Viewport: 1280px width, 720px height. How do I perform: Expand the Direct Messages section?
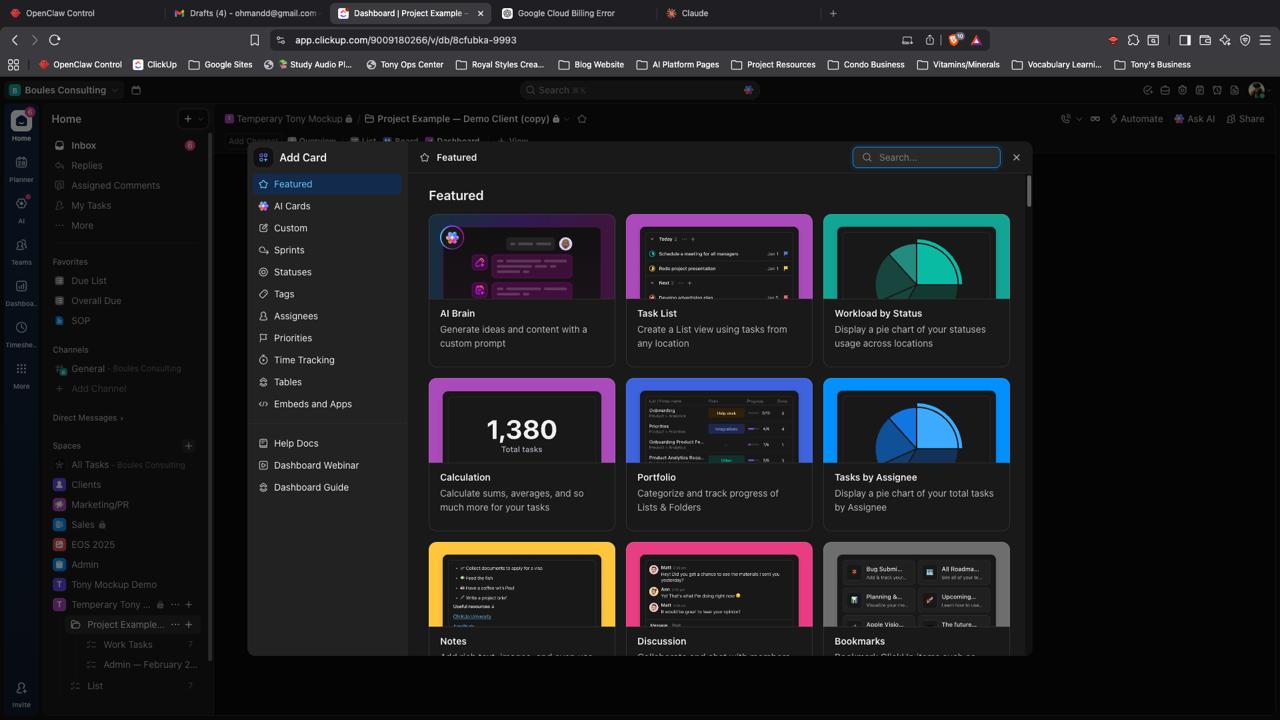click(88, 418)
